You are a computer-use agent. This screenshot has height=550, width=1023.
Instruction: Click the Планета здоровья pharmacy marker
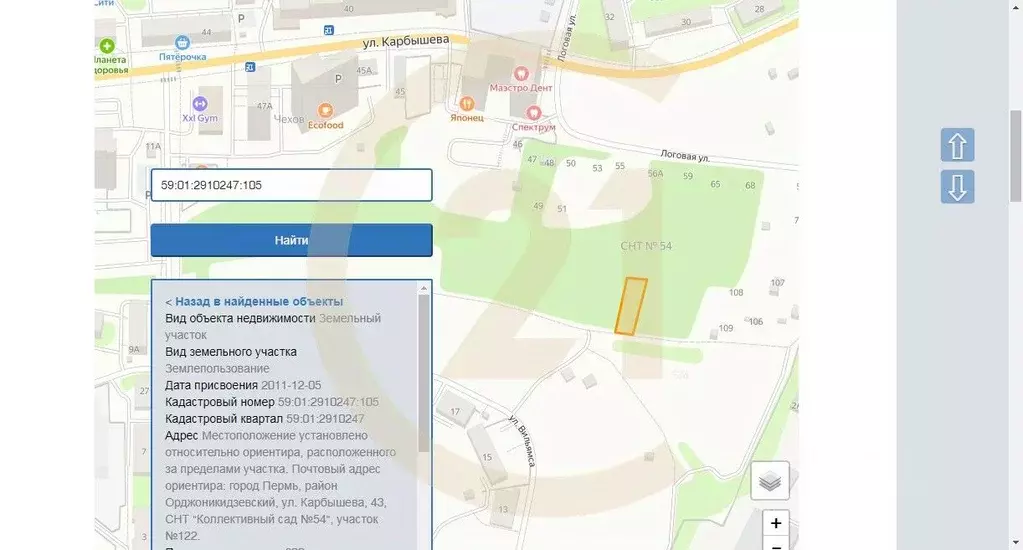click(107, 45)
